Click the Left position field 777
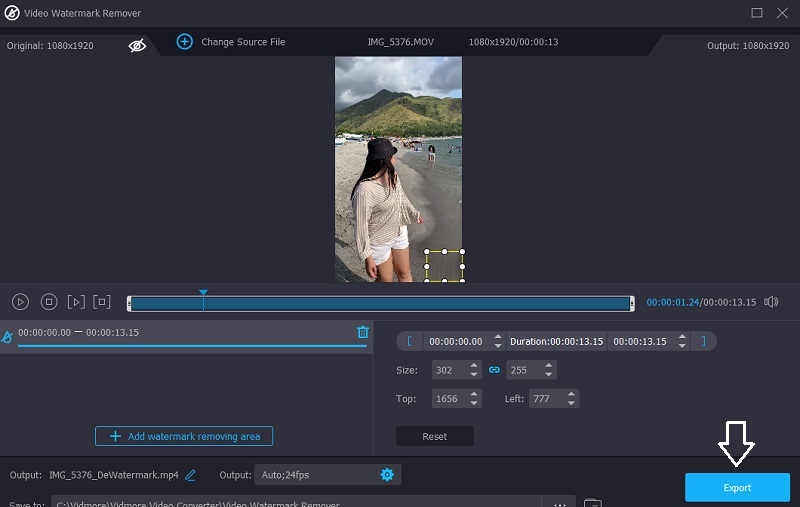This screenshot has width=800, height=507. tap(546, 398)
